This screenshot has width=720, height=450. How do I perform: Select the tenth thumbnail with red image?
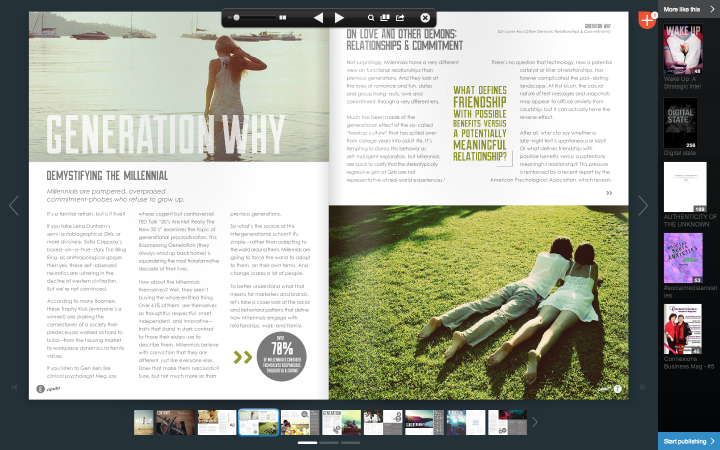pyautogui.click(x=507, y=422)
